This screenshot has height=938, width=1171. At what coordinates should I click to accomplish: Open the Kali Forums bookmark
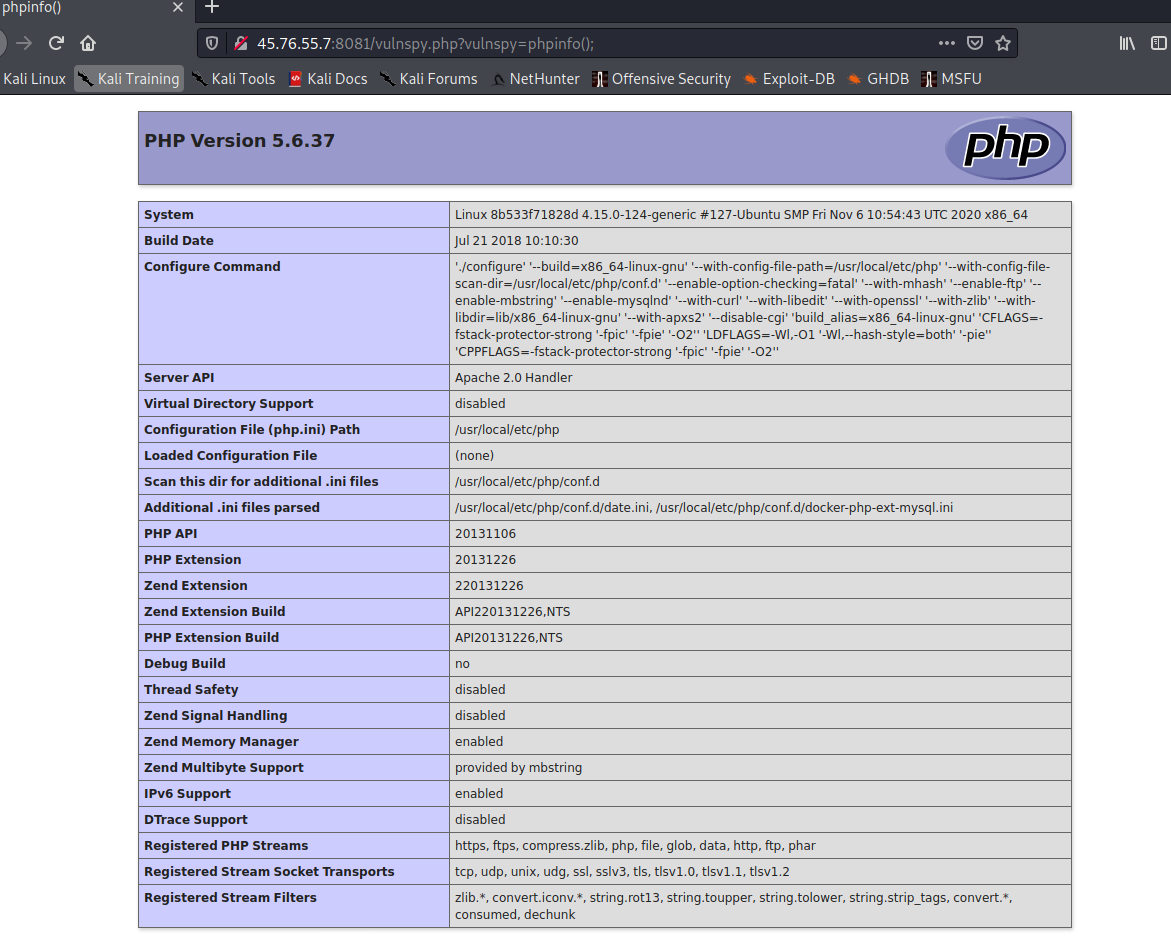429,79
